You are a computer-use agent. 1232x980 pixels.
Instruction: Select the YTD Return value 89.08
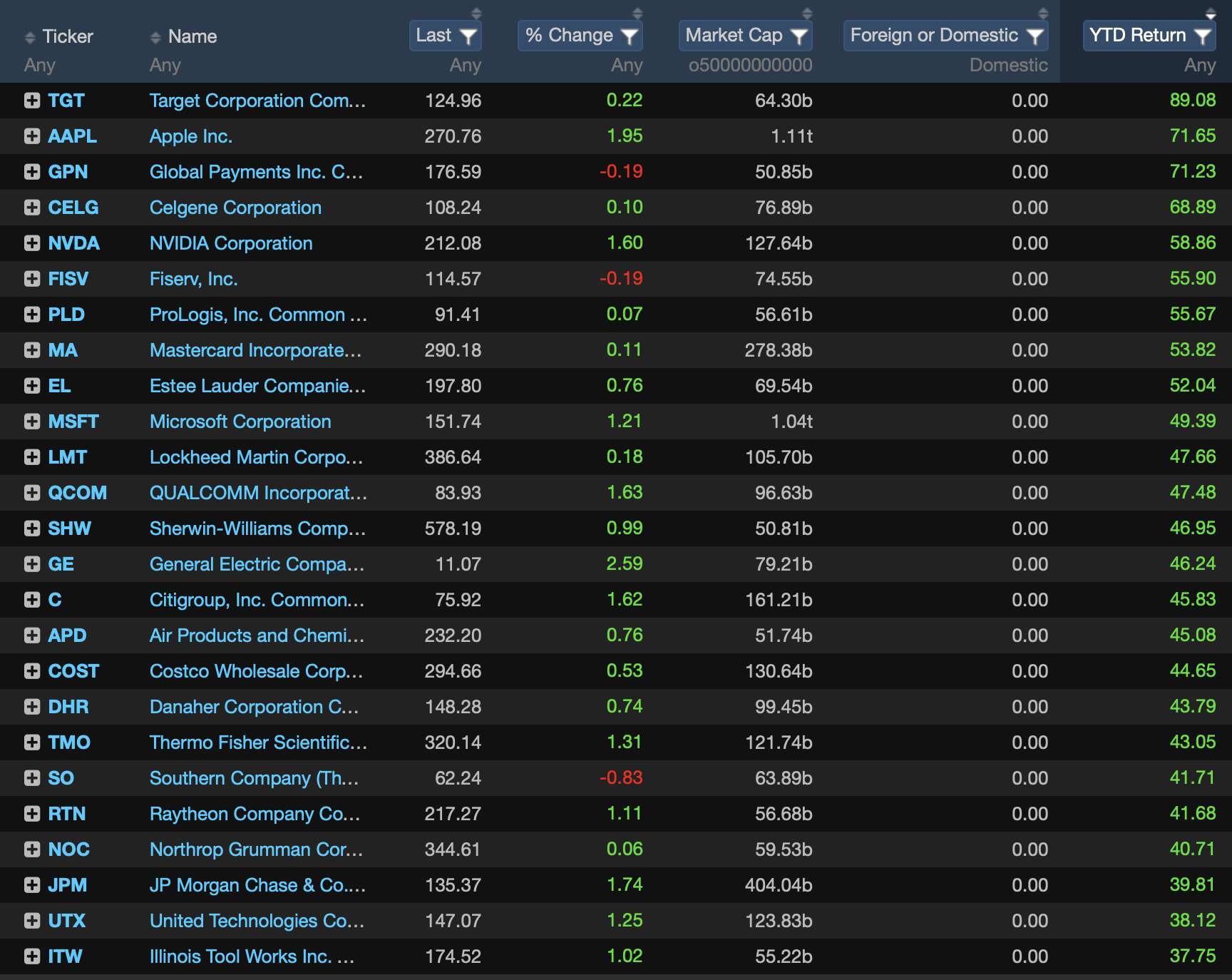click(1193, 100)
